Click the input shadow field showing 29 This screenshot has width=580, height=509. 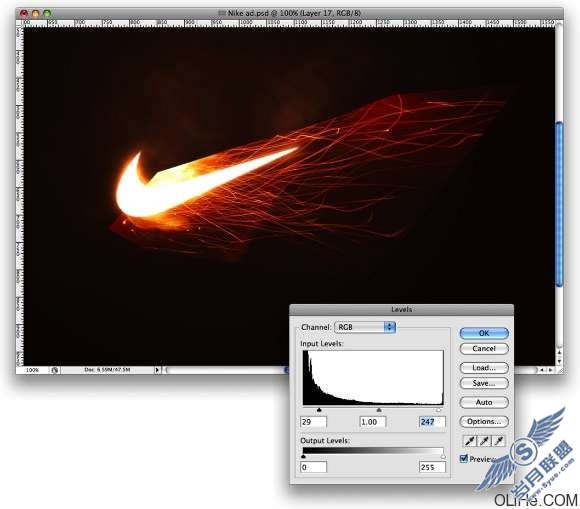313,422
